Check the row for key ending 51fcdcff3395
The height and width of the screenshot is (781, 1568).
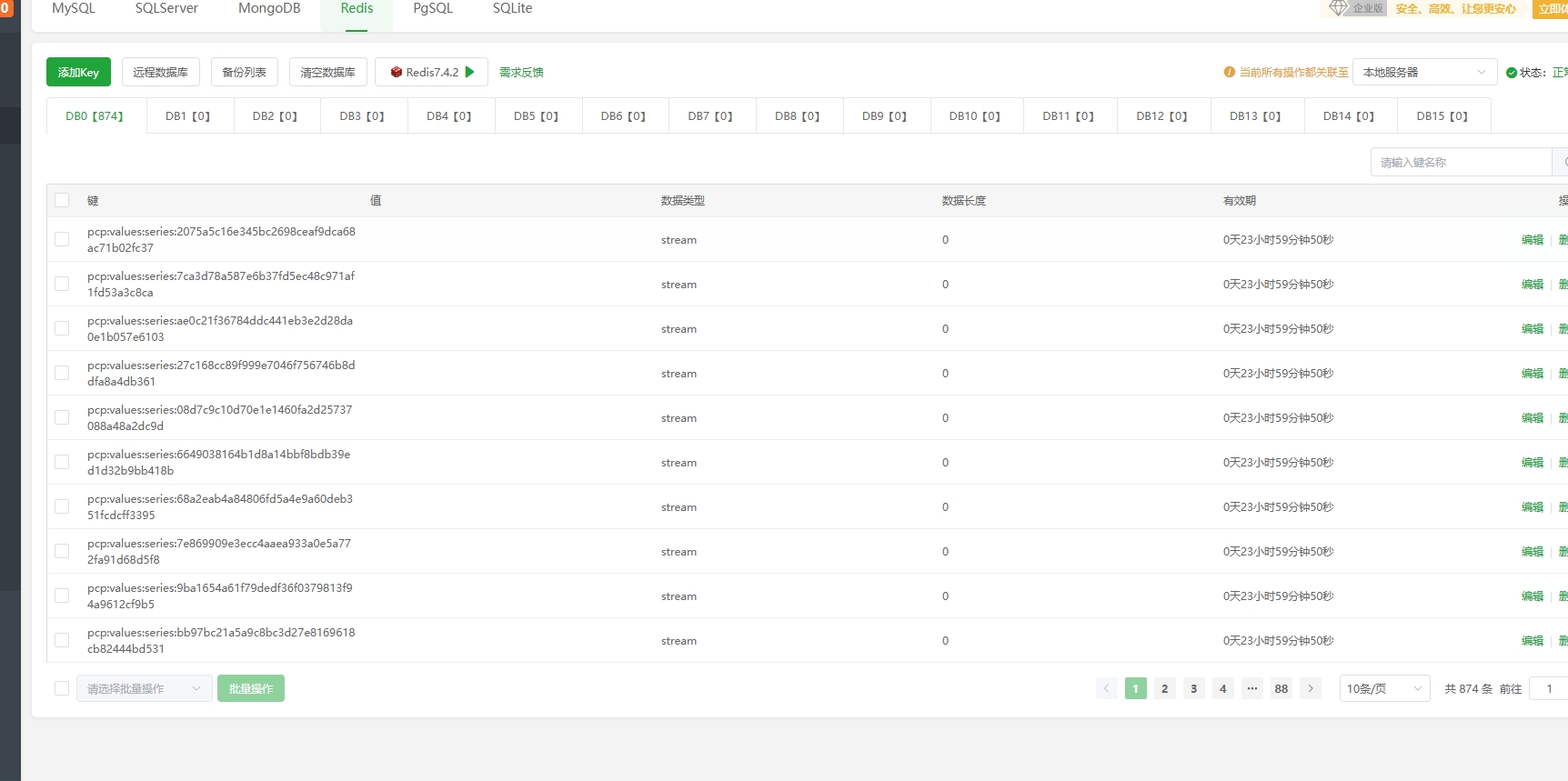pos(62,506)
